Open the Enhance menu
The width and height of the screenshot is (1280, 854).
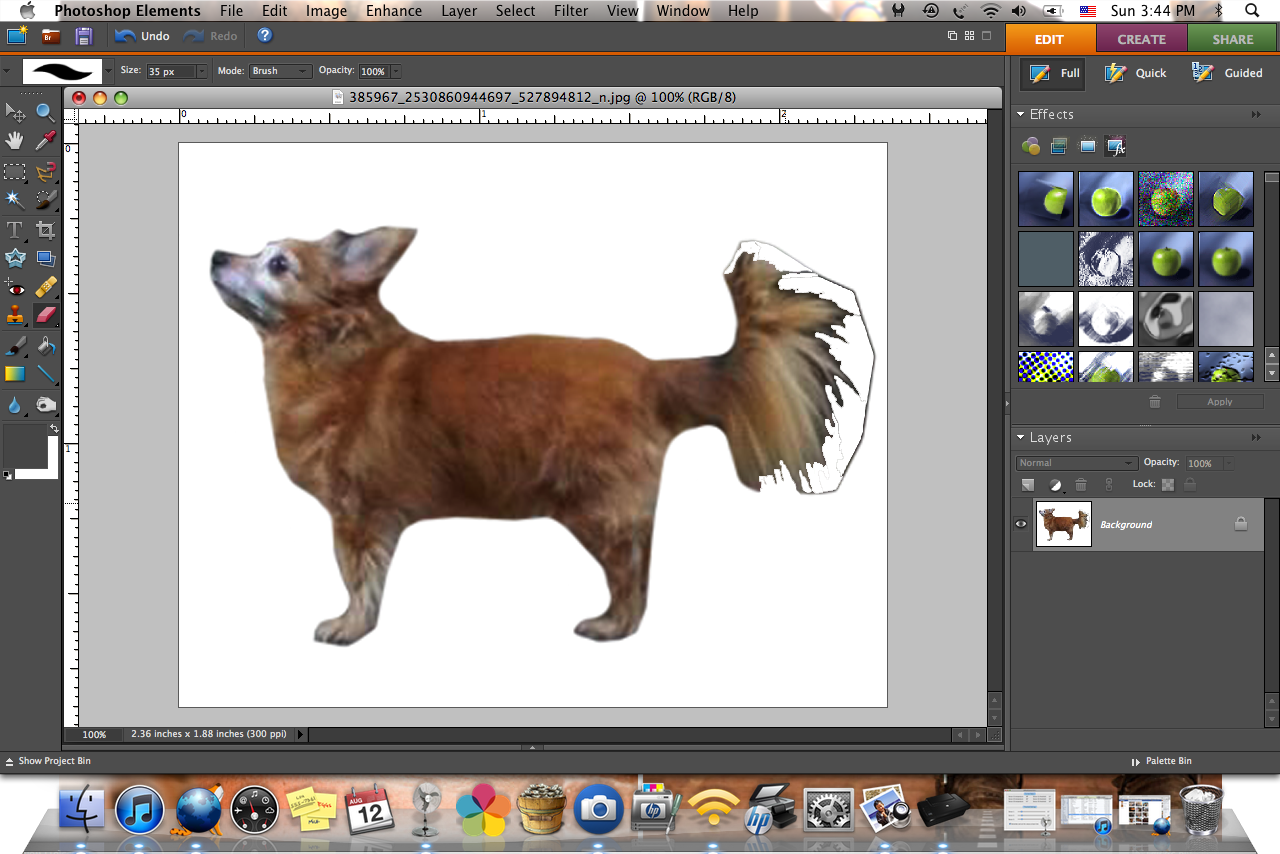[393, 11]
